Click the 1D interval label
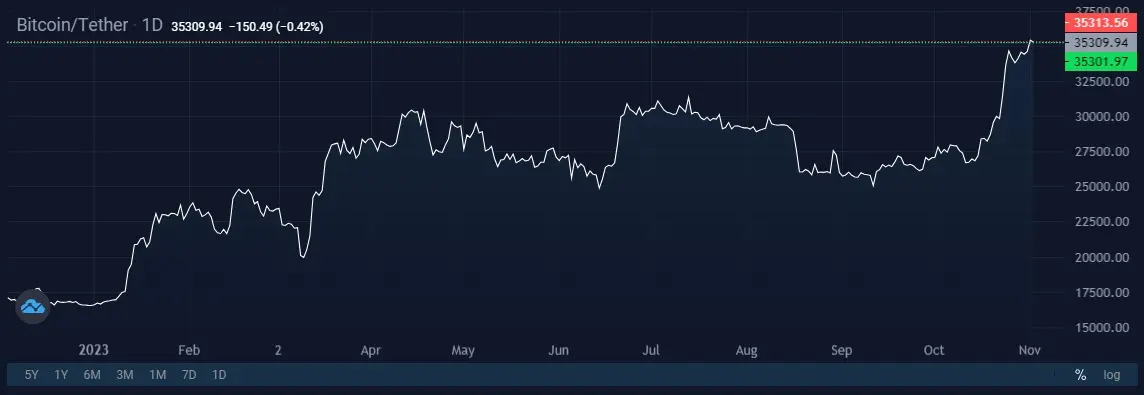Image resolution: width=1144 pixels, height=395 pixels. pyautogui.click(x=152, y=25)
